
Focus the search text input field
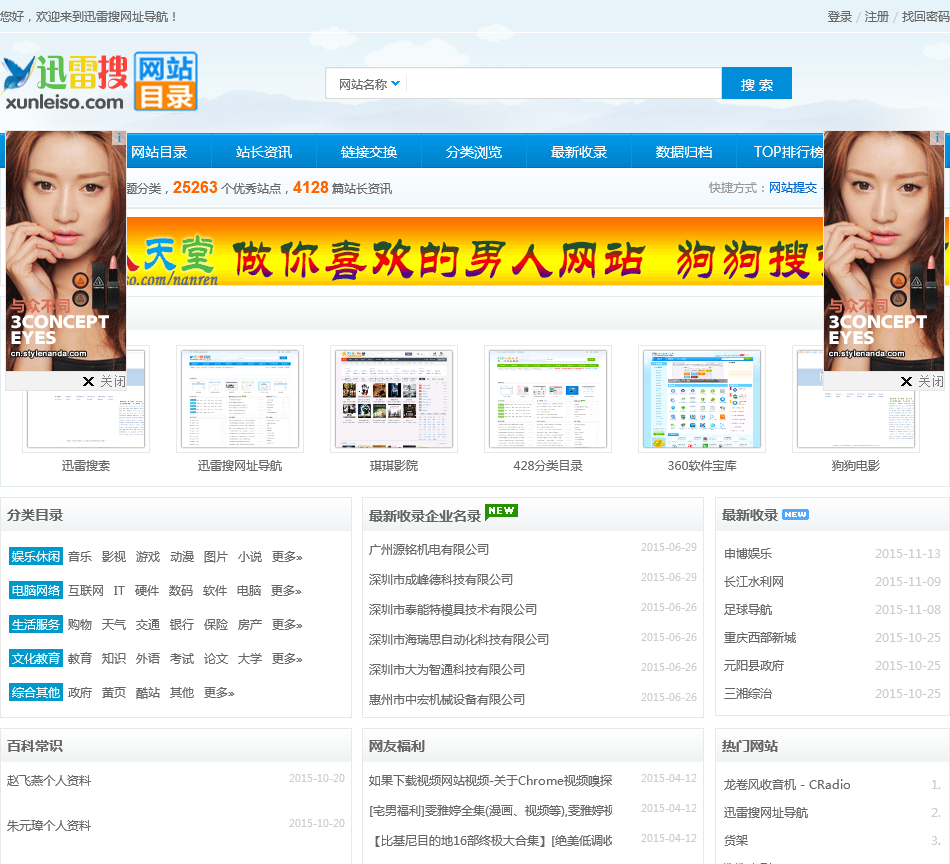pyautogui.click(x=563, y=84)
